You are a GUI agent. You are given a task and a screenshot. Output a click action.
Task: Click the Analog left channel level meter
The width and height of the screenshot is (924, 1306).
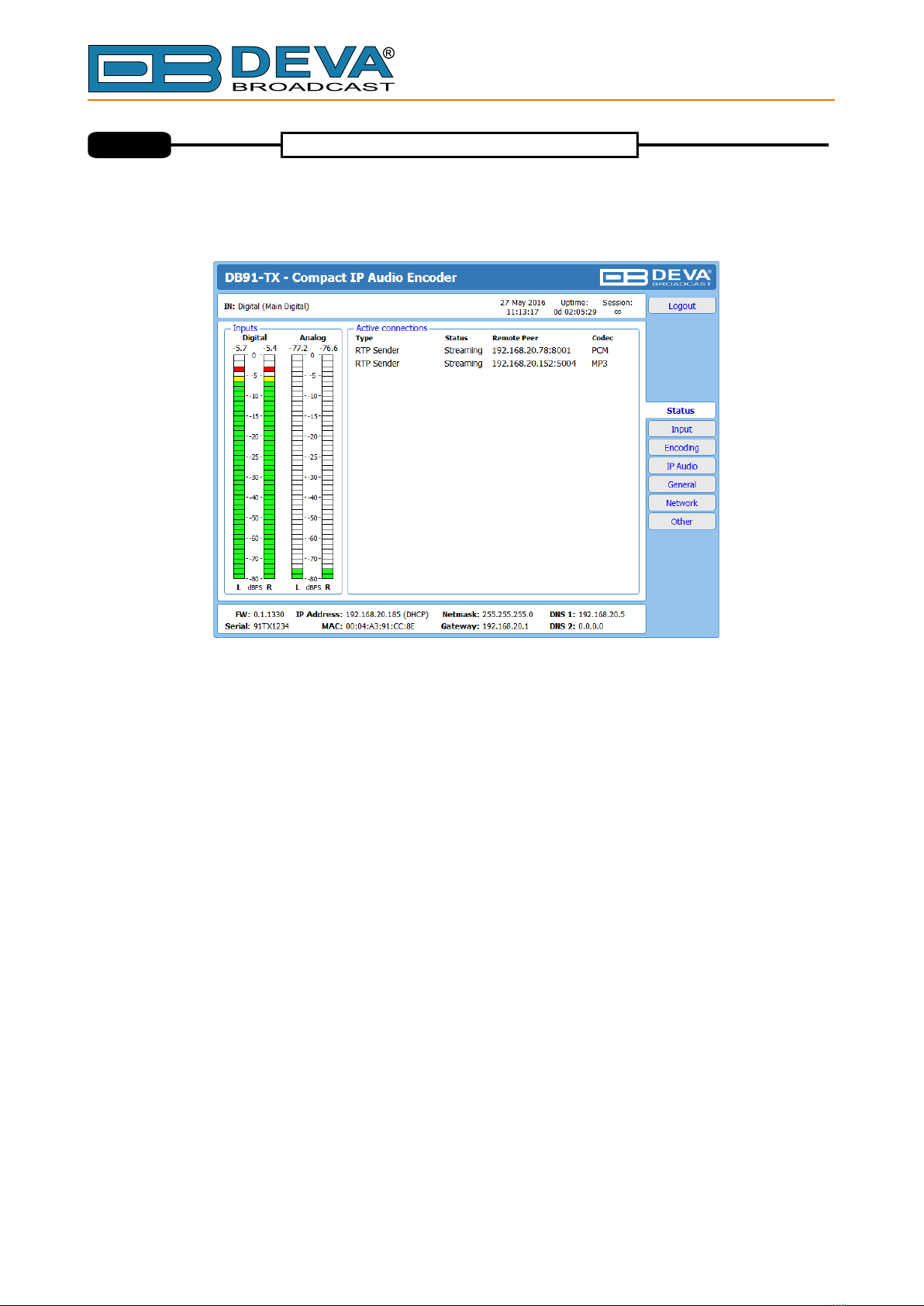click(x=297, y=467)
